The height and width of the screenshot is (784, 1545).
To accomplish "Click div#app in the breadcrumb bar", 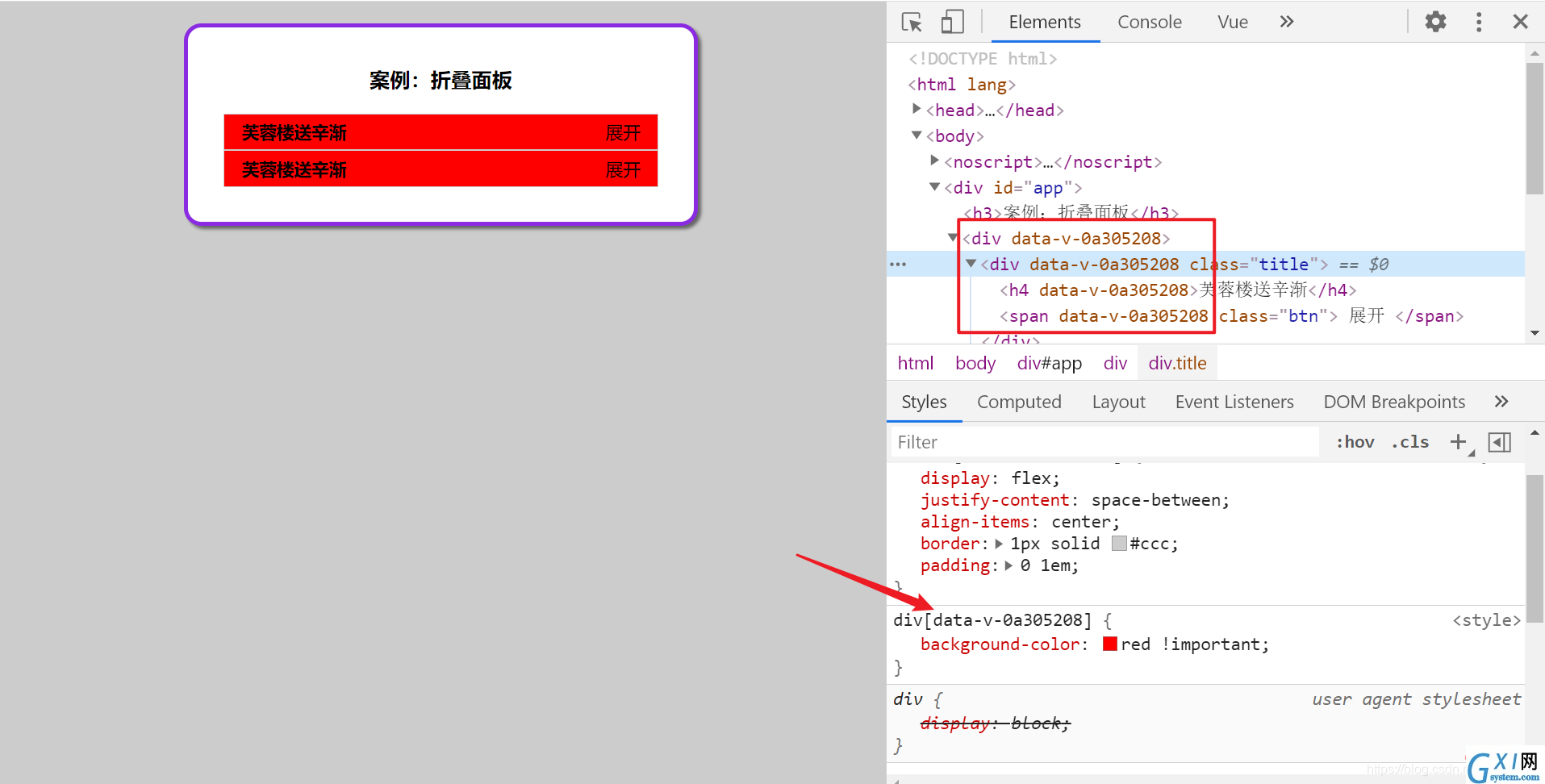I will point(1050,363).
